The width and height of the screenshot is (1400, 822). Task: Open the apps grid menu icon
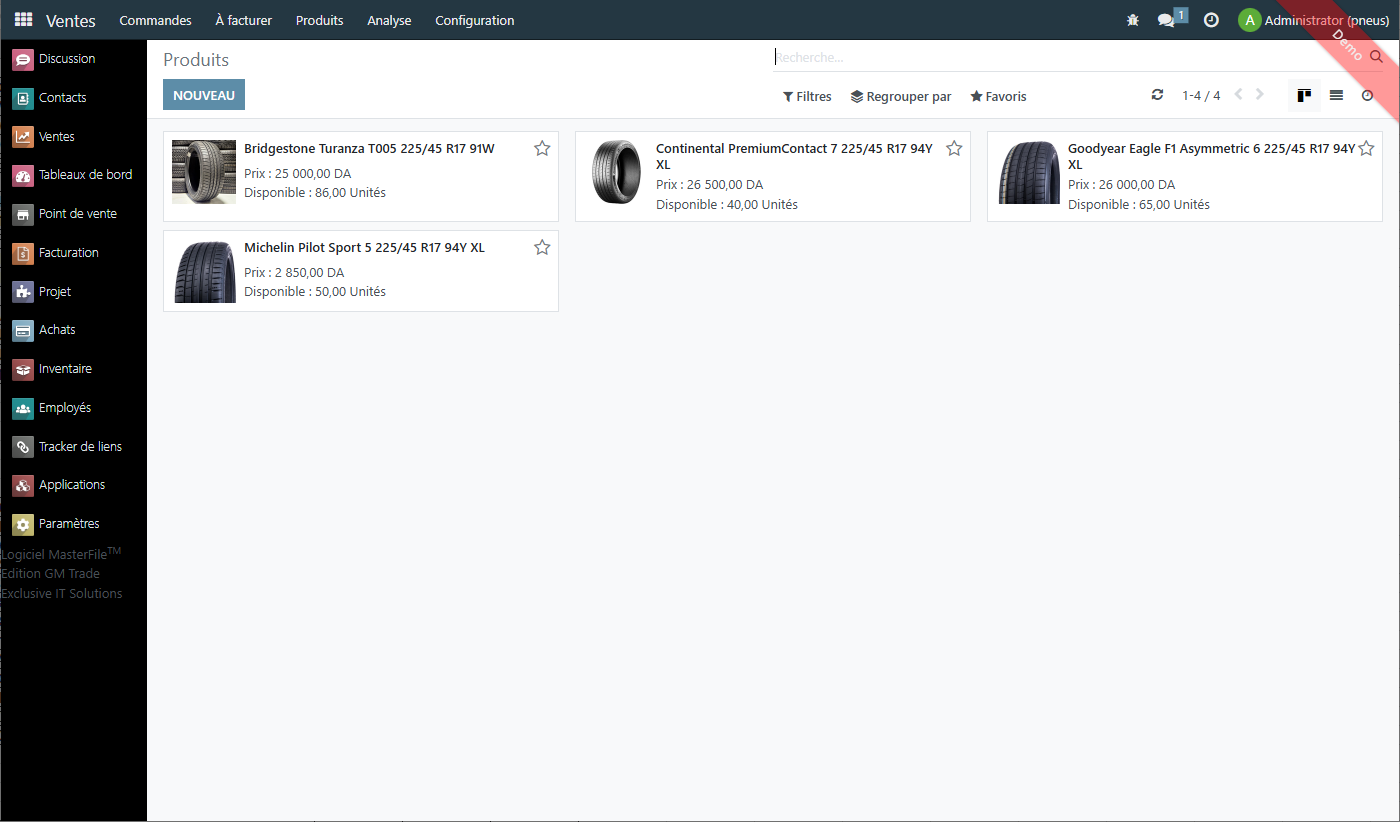point(23,20)
